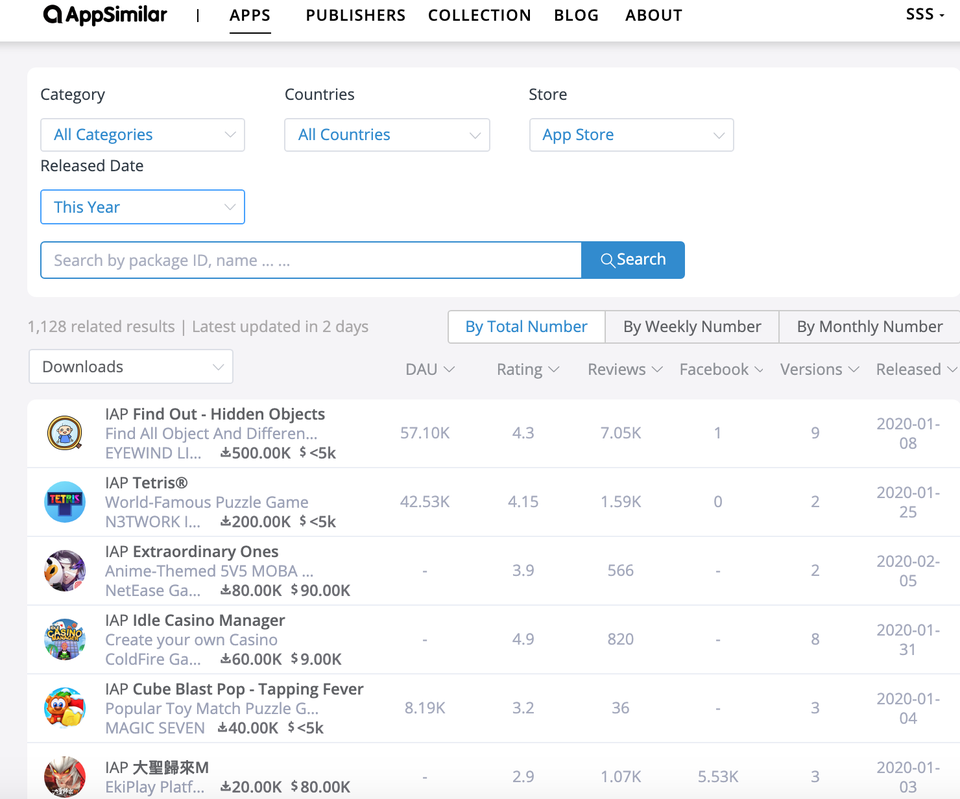Click the DAU value 57.10K
This screenshot has height=799, width=960.
[425, 433]
